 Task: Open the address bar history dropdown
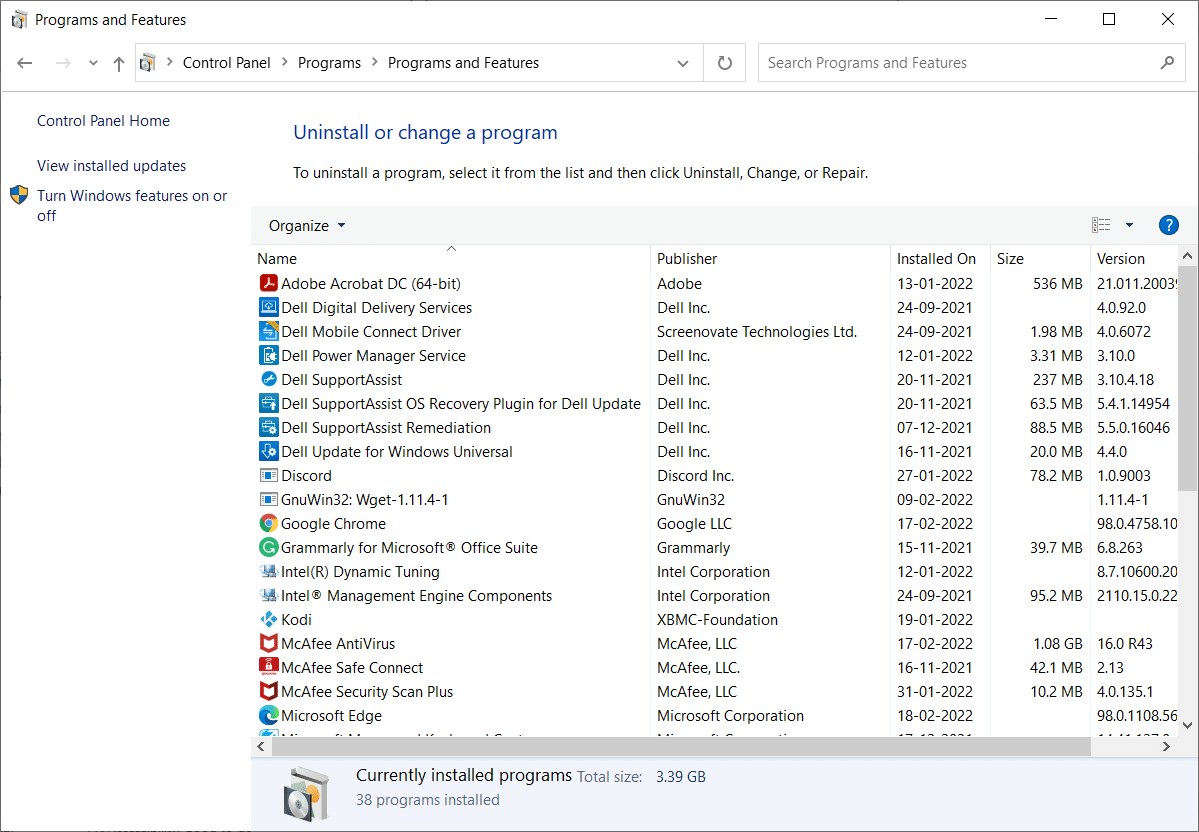coord(683,63)
